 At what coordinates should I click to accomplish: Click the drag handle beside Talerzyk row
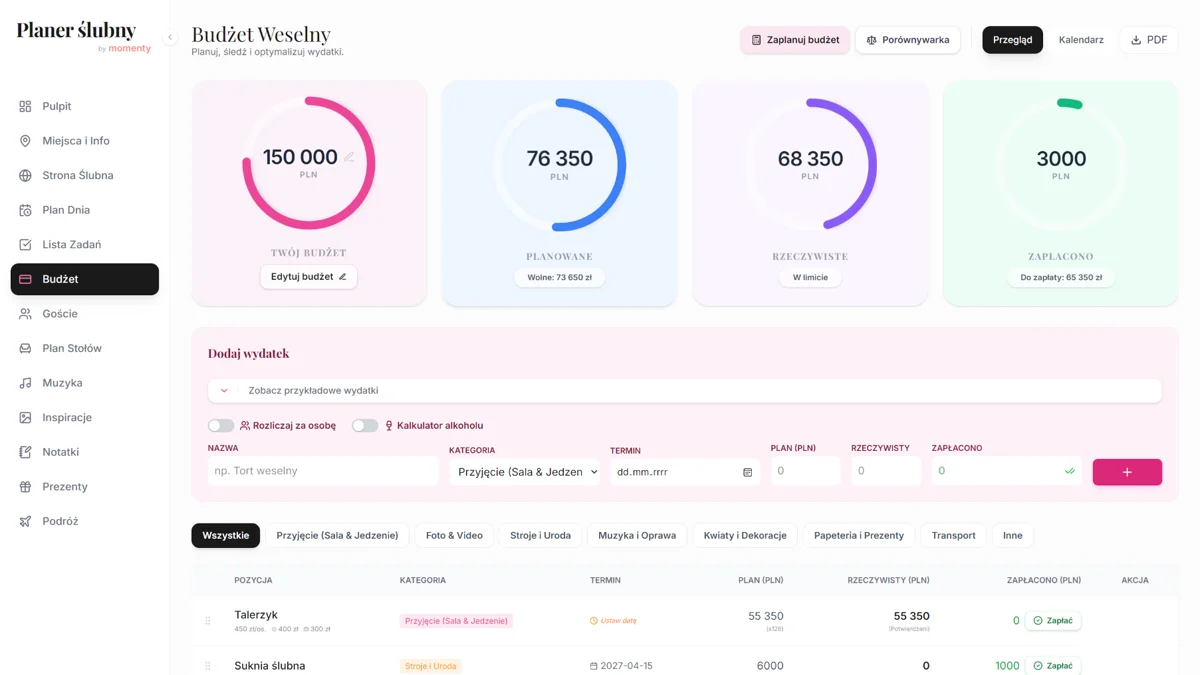208,621
